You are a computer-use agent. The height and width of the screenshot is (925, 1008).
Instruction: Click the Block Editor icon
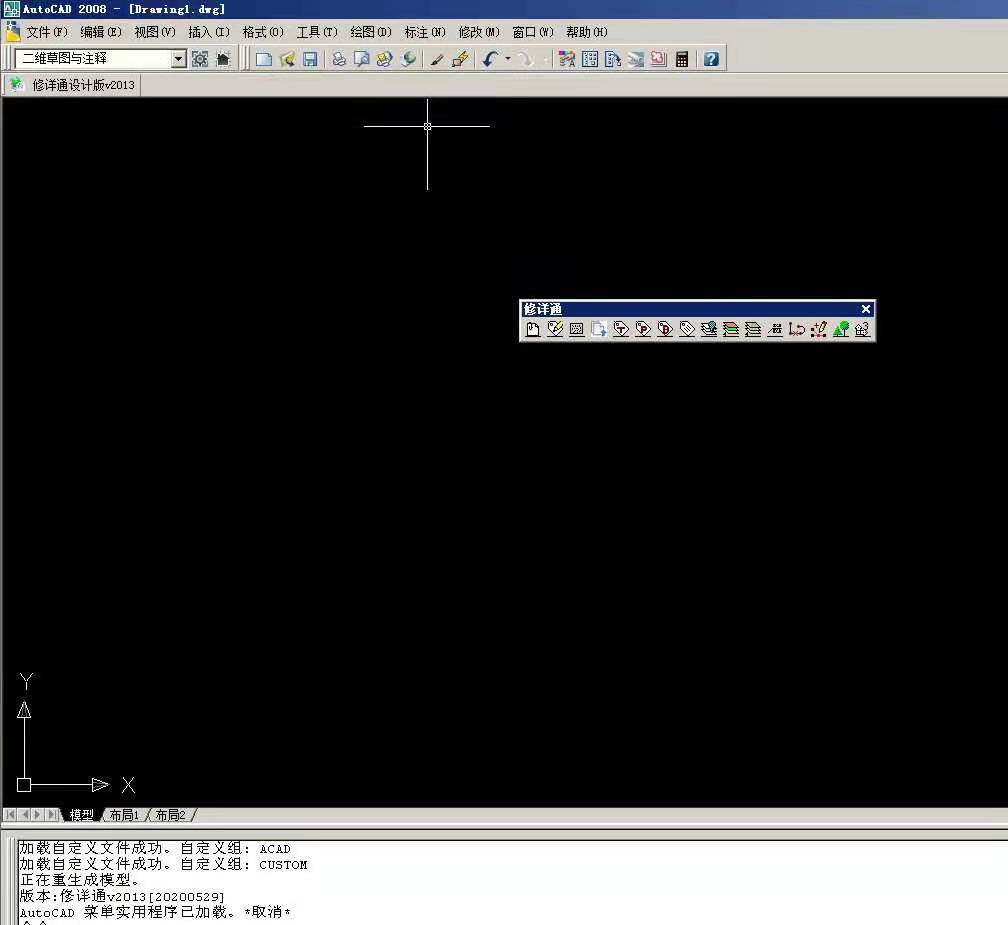(x=460, y=59)
